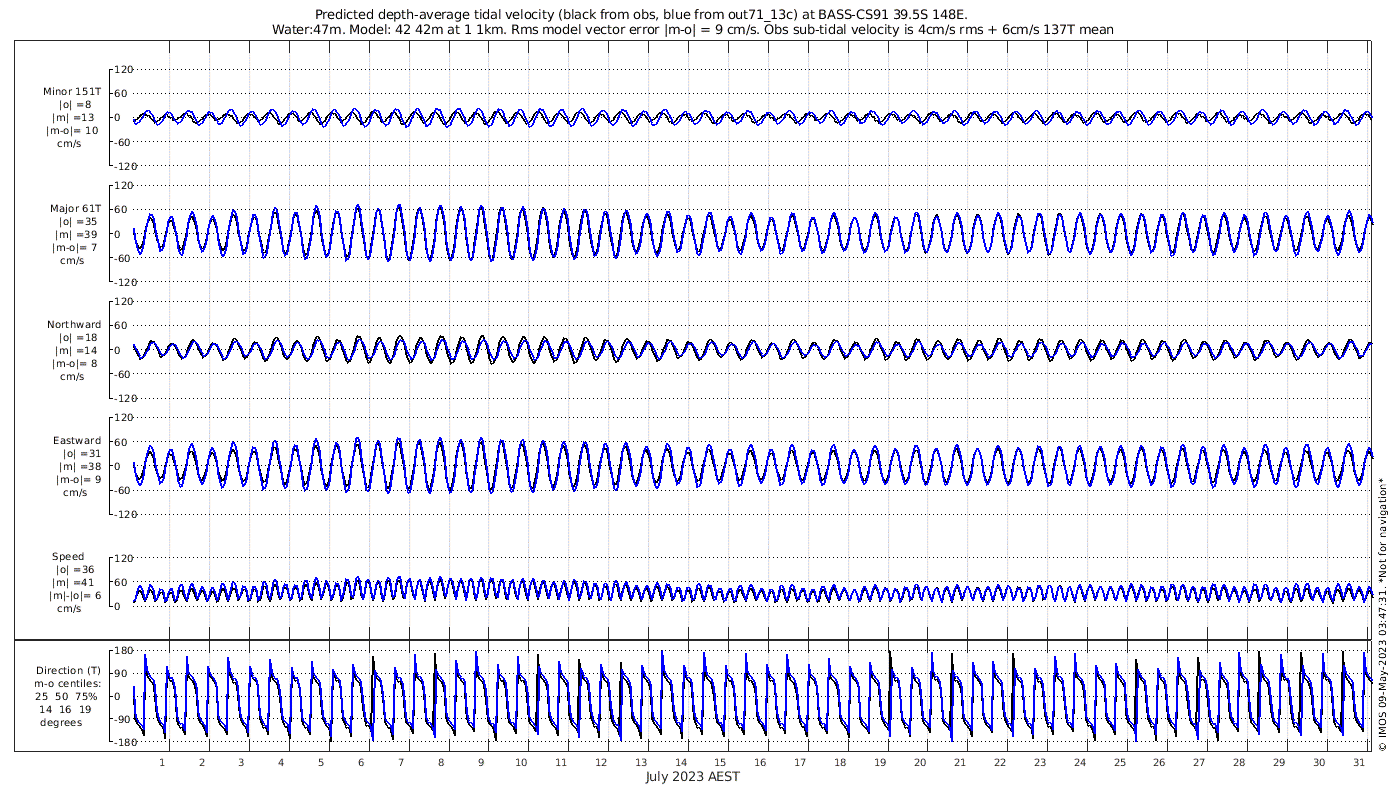Click the "|m| =41" value under Speed

[74, 583]
